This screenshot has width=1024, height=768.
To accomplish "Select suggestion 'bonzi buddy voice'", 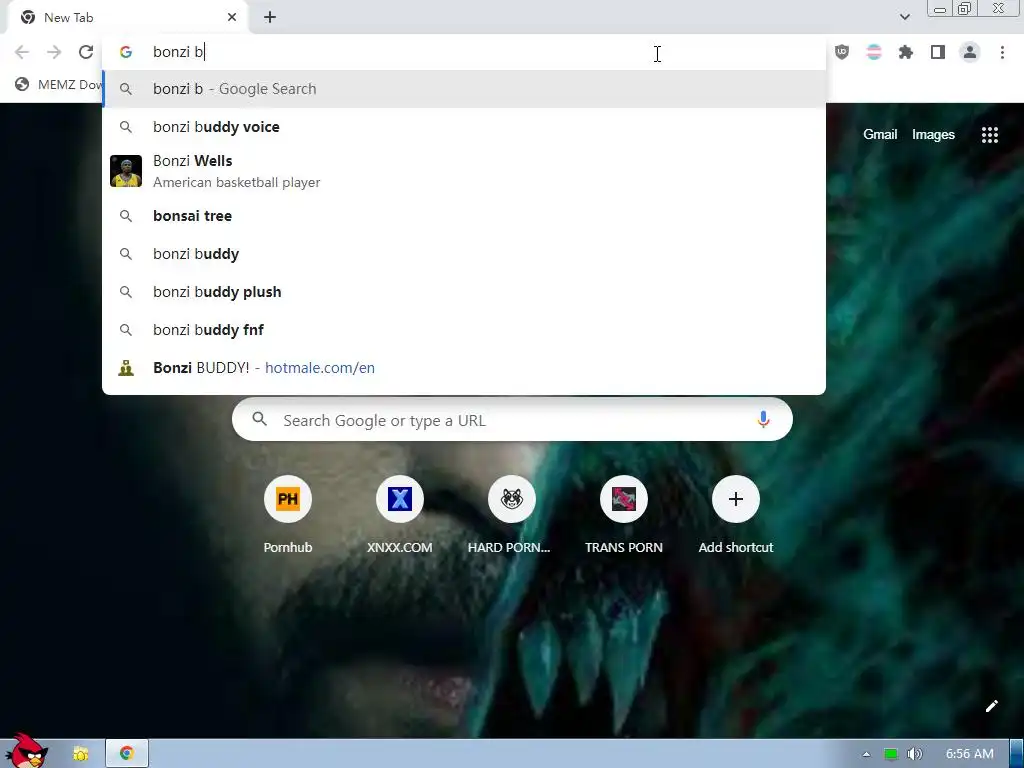I will 464,127.
